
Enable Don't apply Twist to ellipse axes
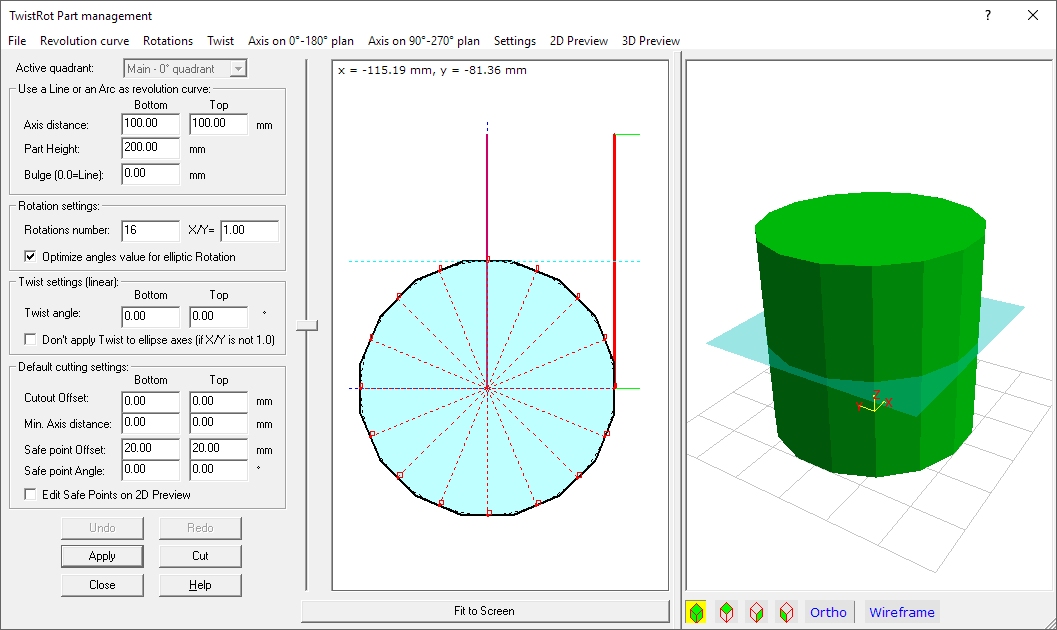click(x=29, y=340)
